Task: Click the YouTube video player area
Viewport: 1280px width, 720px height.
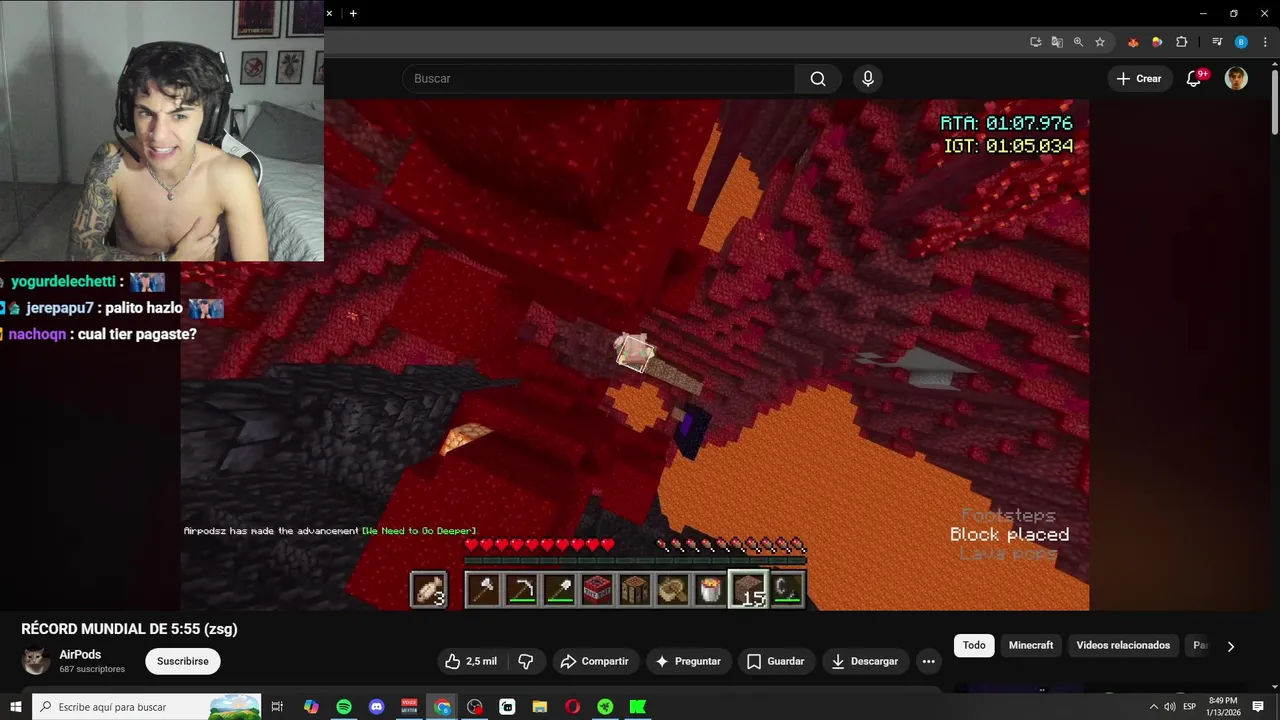Action: pyautogui.click(x=635, y=355)
